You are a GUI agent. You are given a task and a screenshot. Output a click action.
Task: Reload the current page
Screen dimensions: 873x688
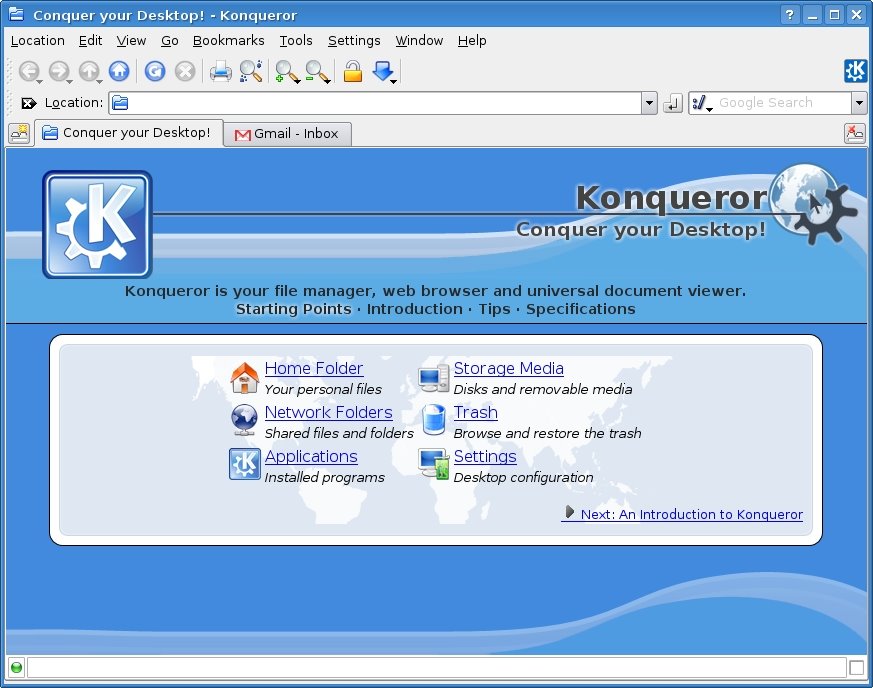point(155,71)
